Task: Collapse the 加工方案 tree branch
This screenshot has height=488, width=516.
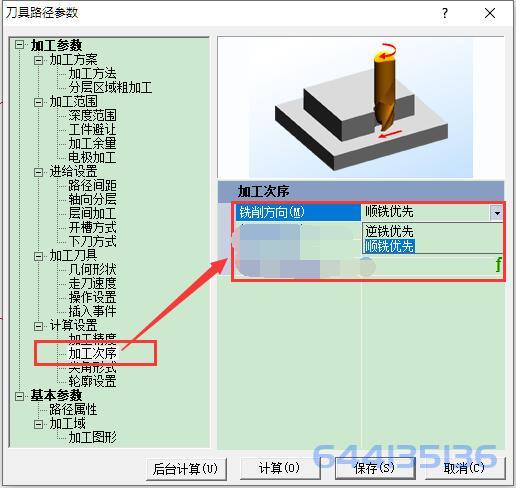Action: click(39, 60)
